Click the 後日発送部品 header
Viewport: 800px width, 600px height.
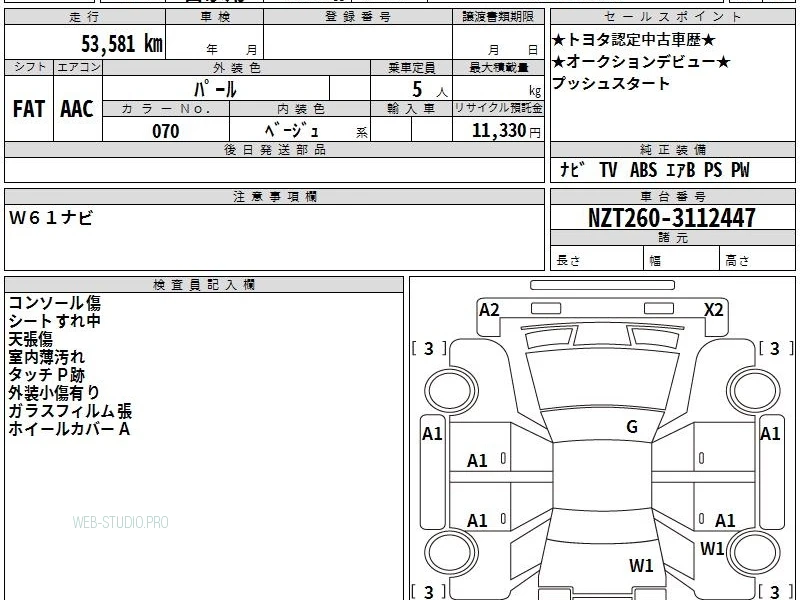click(274, 150)
